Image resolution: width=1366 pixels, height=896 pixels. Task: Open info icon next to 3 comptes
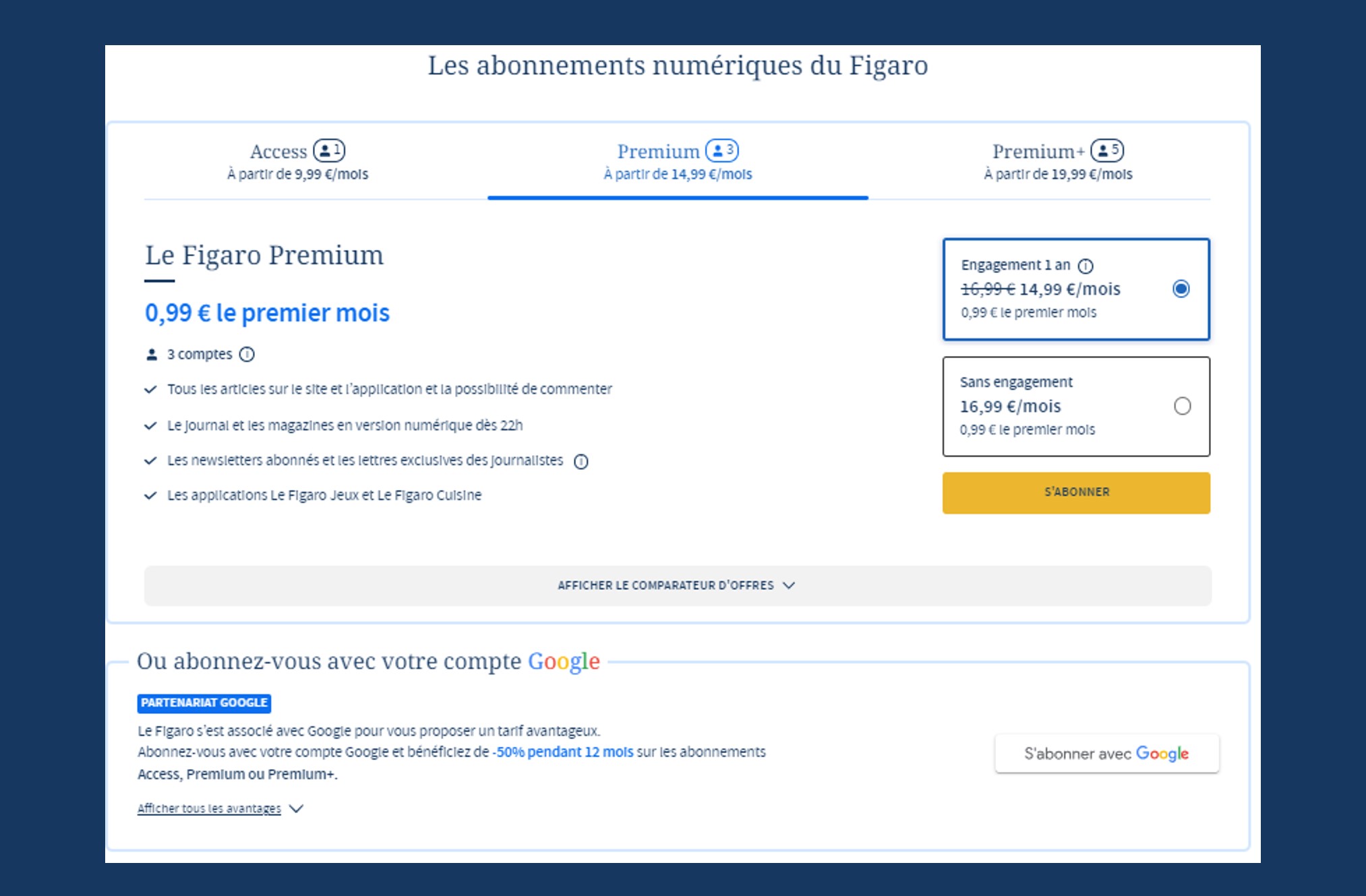247,355
